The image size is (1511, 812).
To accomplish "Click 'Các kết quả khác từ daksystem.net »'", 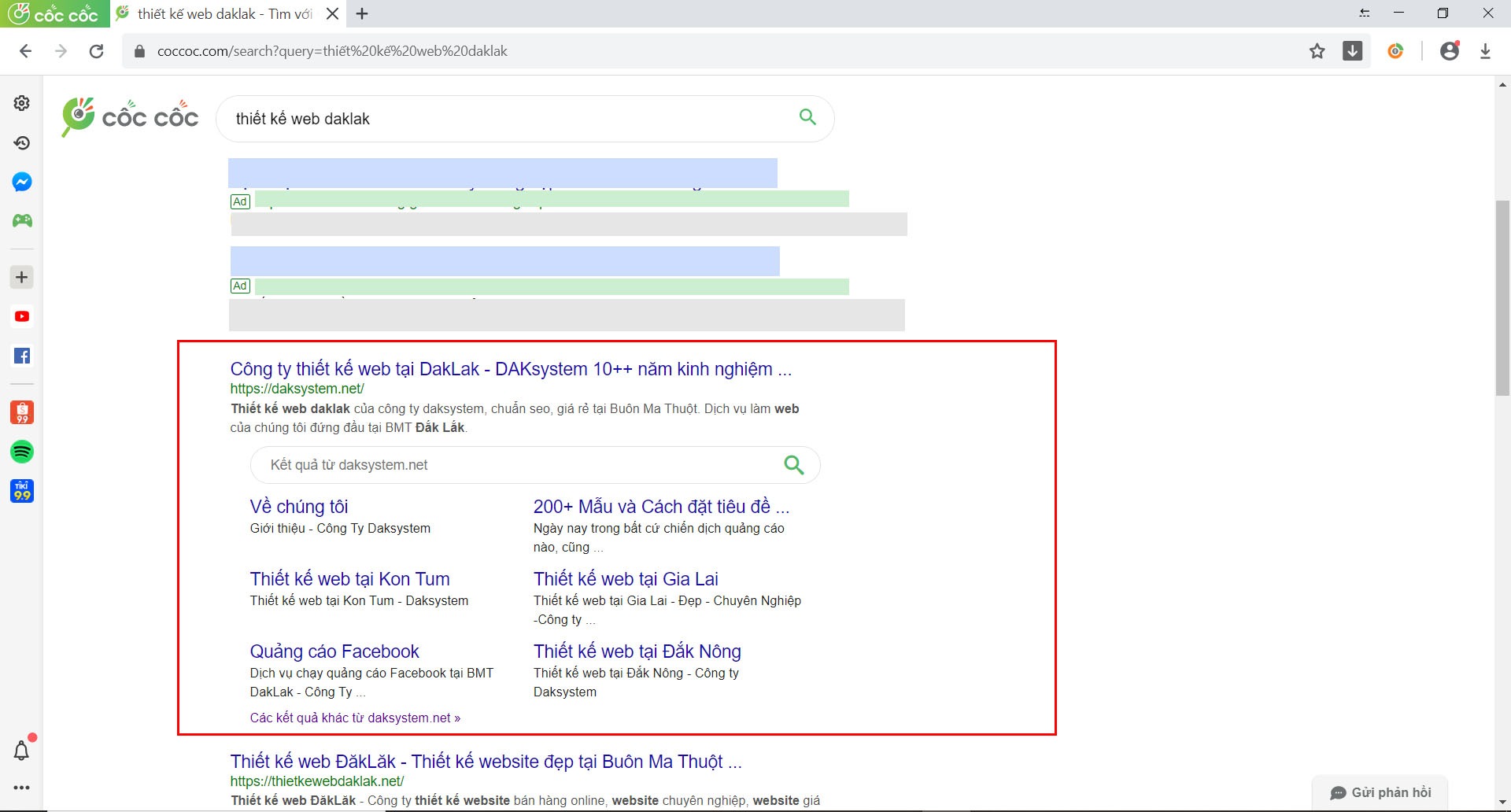I will (355, 718).
